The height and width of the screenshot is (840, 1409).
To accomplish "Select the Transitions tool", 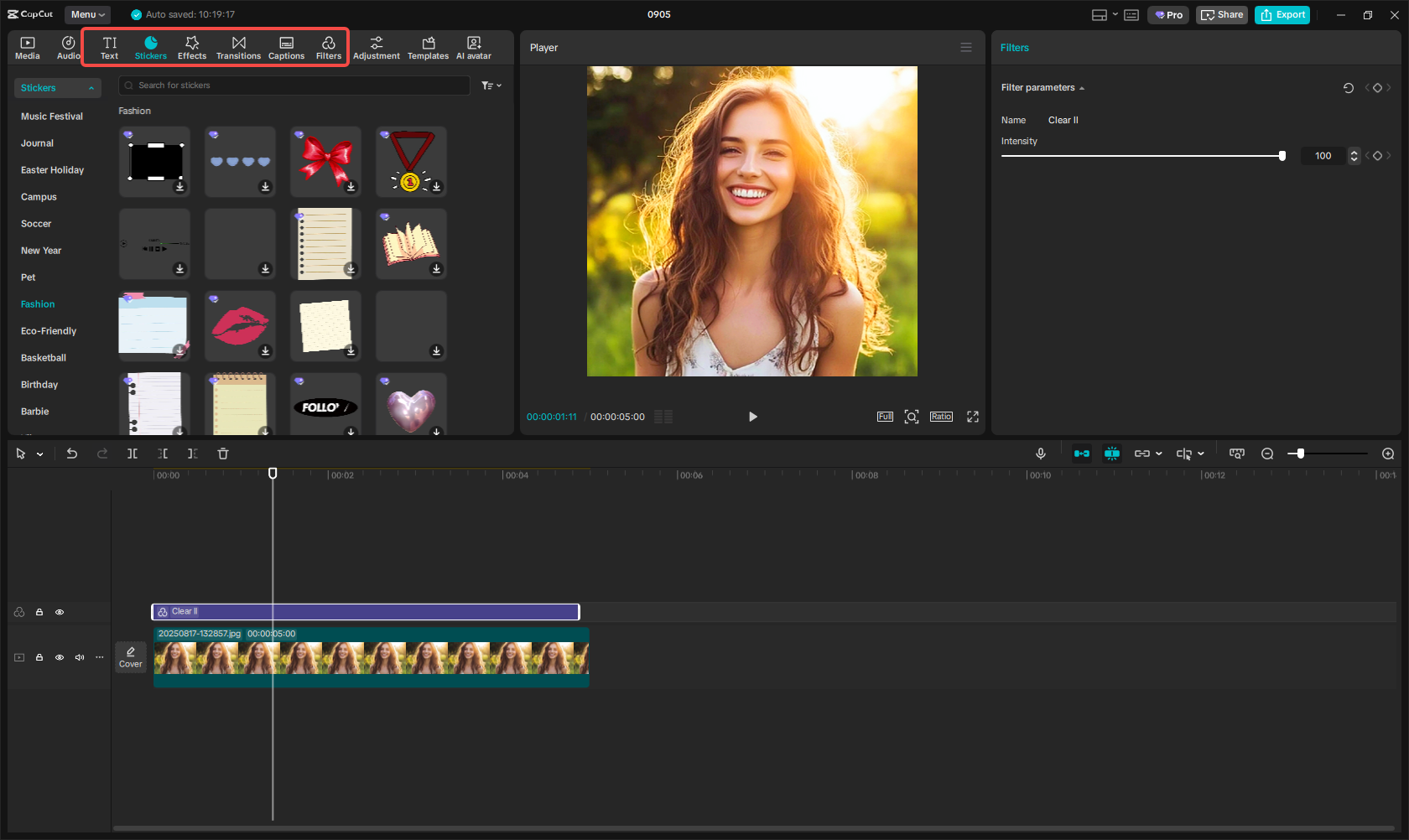I will coord(238,46).
